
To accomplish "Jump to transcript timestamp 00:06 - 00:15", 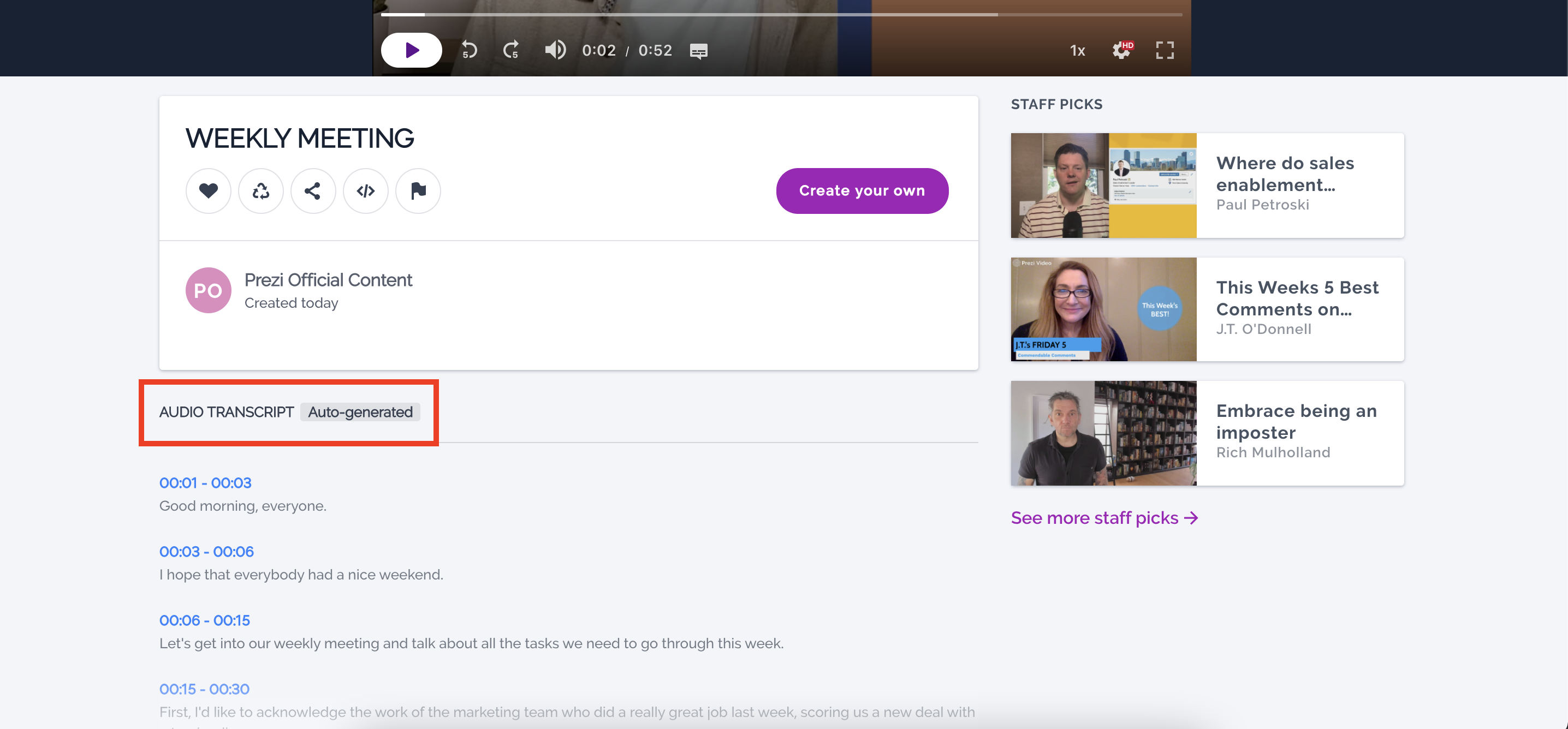I will click(205, 620).
